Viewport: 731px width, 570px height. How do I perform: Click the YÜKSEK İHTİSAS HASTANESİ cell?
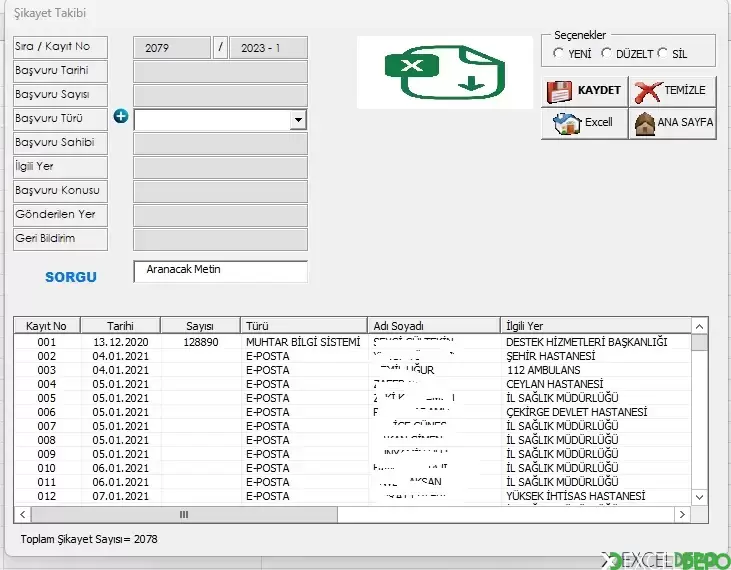pyautogui.click(x=576, y=496)
